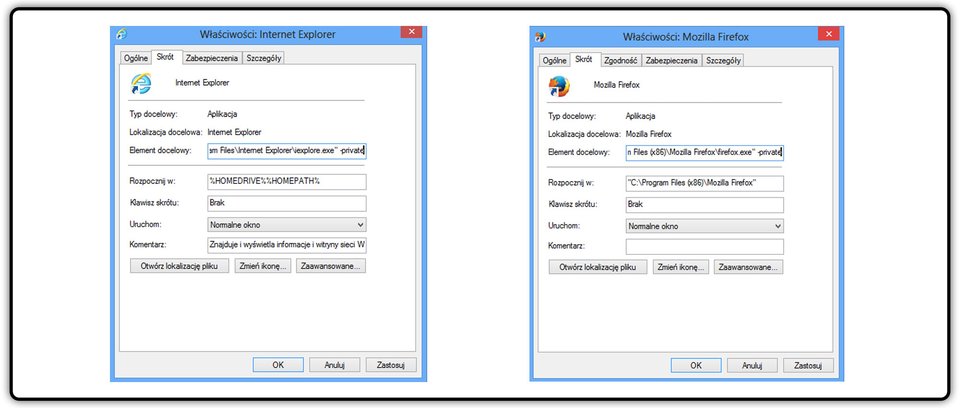Open Zabezpieczenia tab in Mozilla Firefox window
The image size is (960, 408).
point(672,60)
